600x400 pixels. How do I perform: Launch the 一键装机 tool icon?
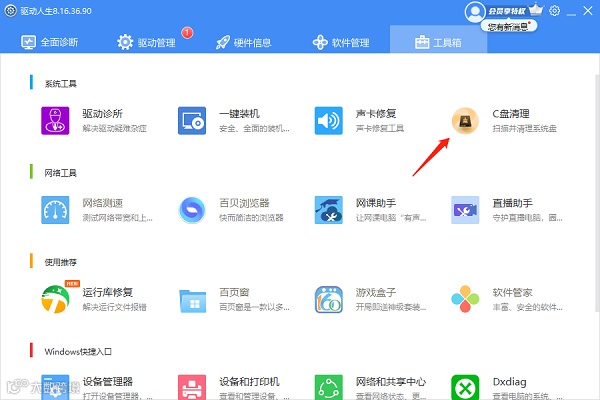click(x=192, y=121)
